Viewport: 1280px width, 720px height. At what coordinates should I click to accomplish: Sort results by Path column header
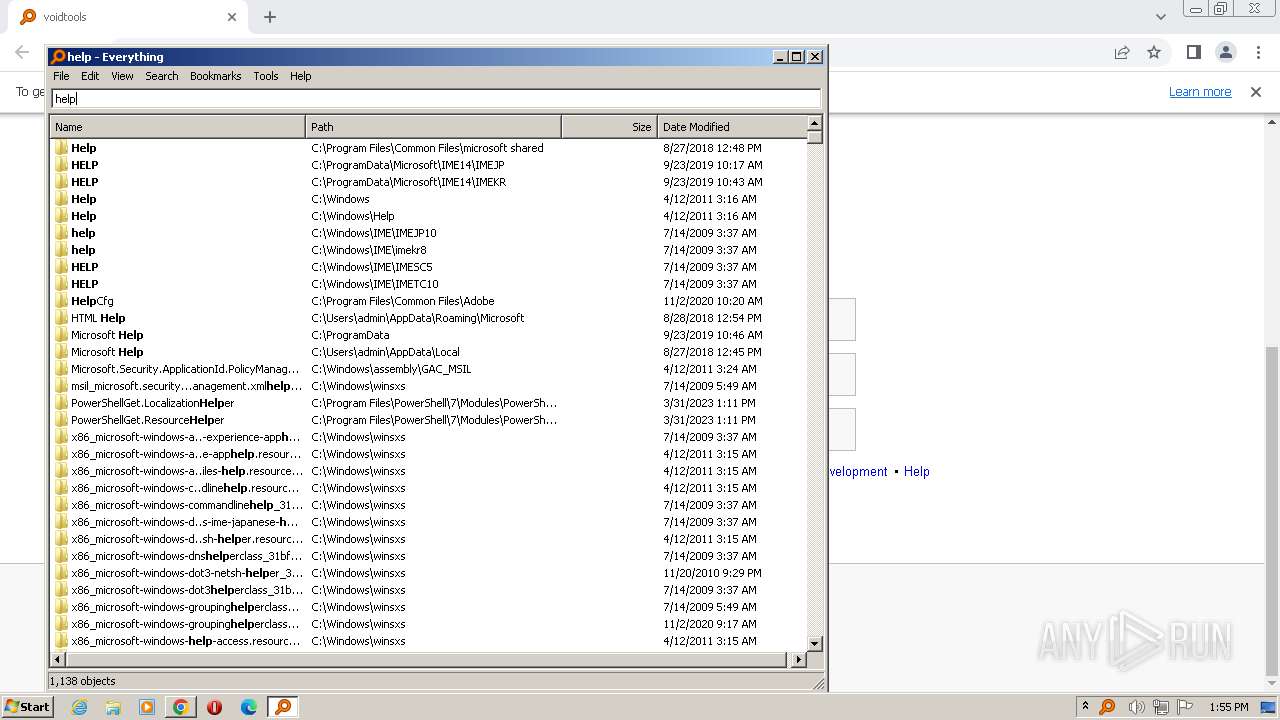pos(433,127)
